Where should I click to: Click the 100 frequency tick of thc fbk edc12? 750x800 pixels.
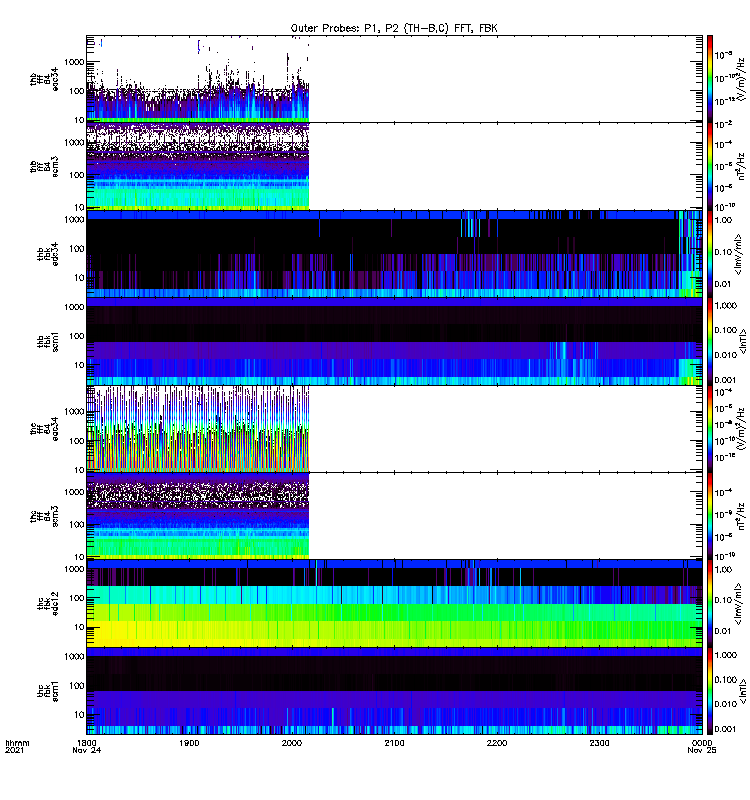[77, 598]
